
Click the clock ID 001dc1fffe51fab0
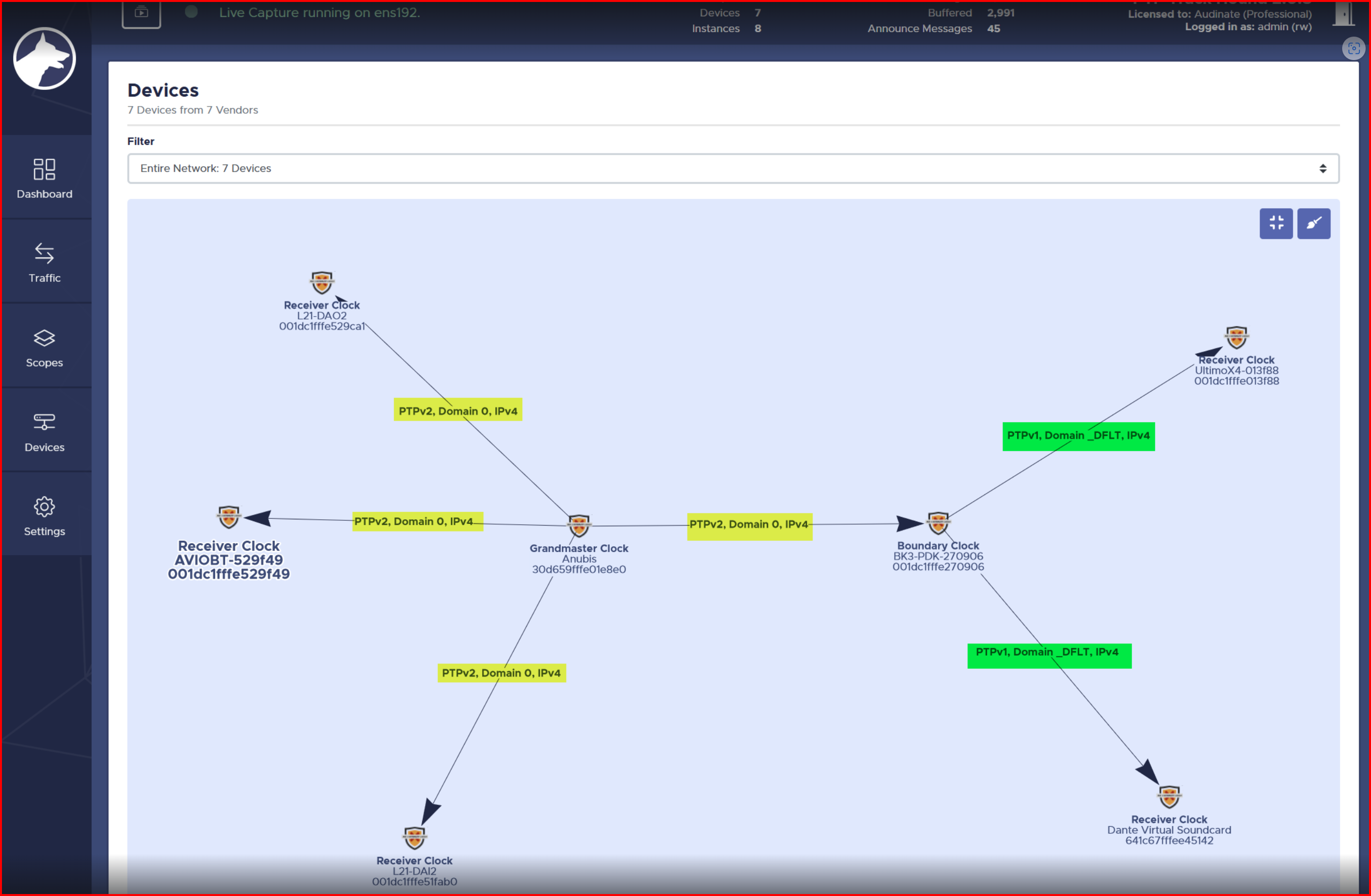(x=414, y=882)
